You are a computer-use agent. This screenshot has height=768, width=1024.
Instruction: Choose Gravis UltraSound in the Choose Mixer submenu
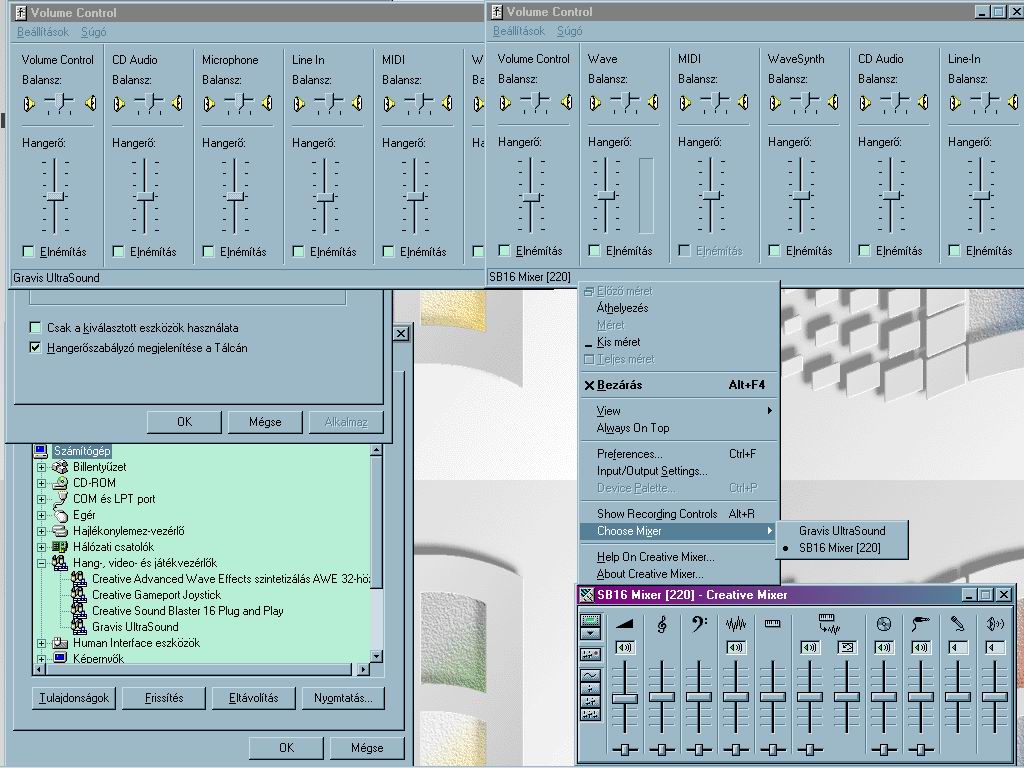842,531
